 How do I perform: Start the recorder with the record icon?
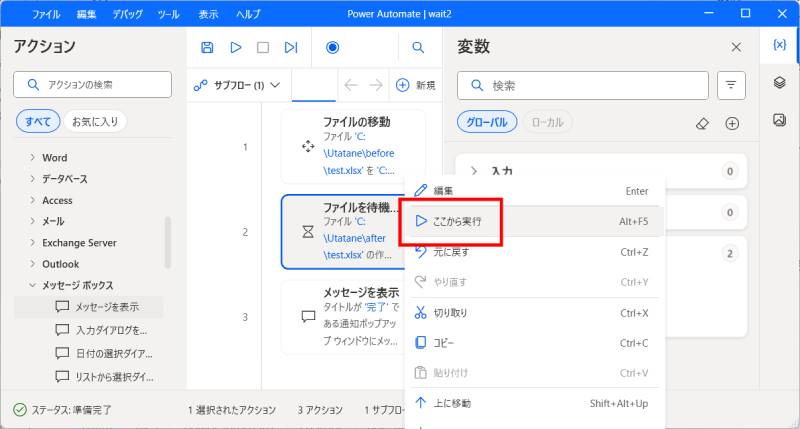(333, 47)
